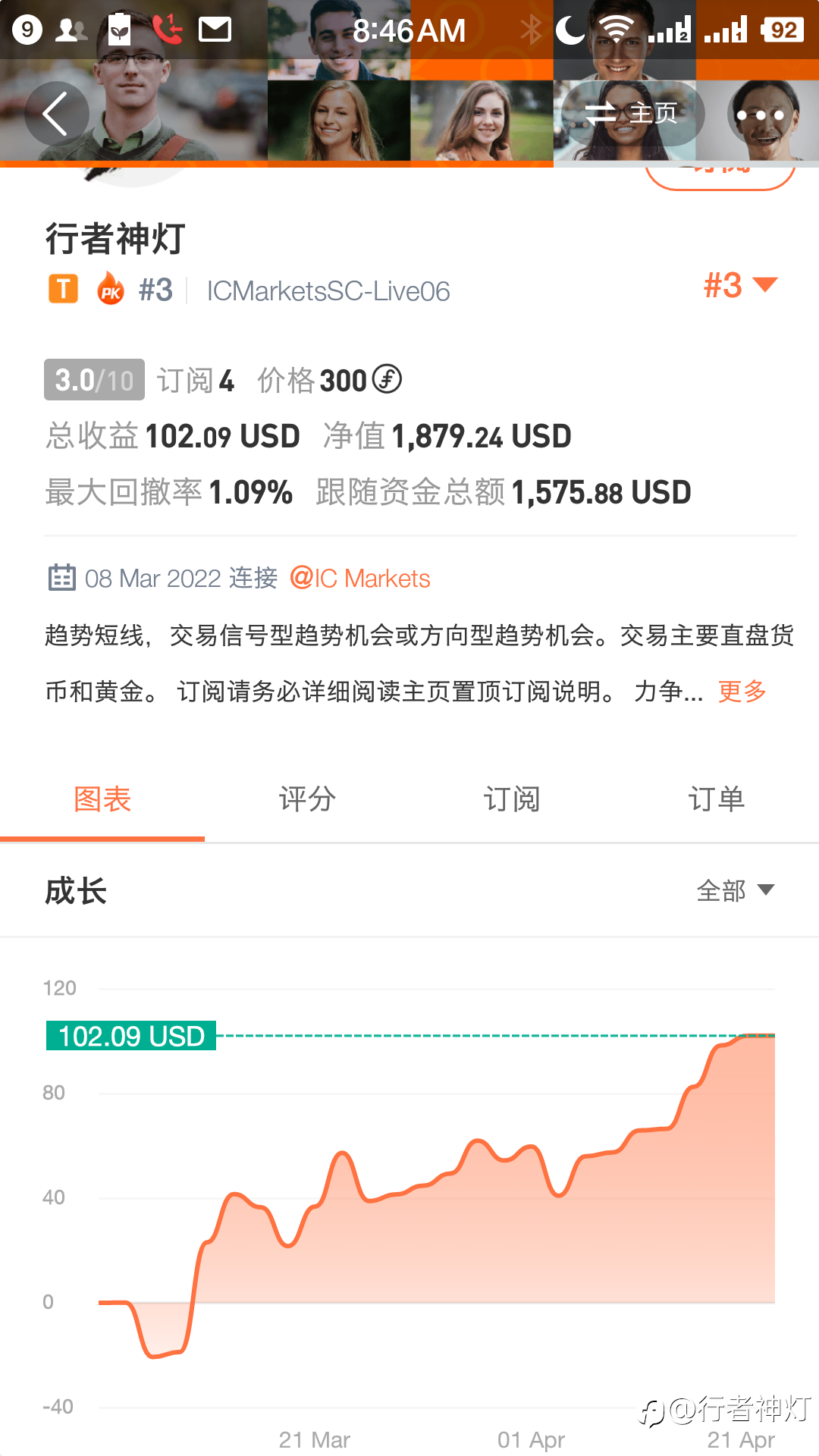Open the 全部 time range dropdown

click(735, 890)
